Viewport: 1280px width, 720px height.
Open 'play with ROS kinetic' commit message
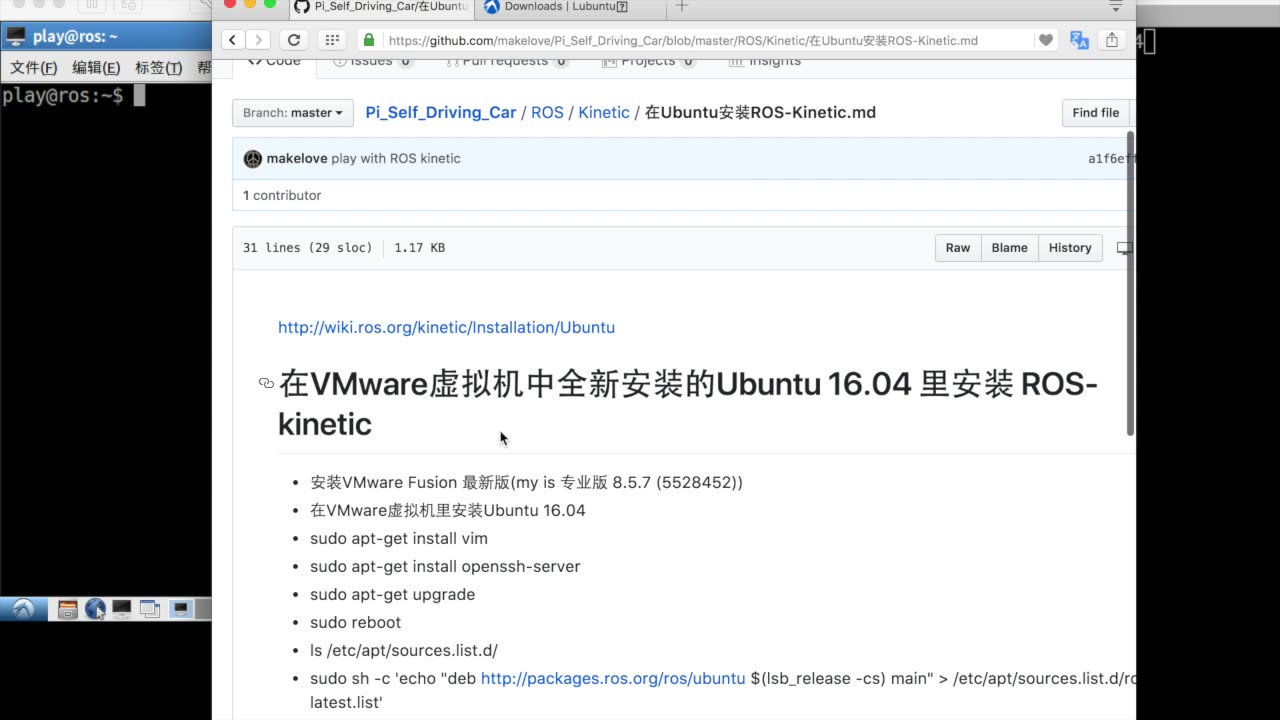click(396, 158)
